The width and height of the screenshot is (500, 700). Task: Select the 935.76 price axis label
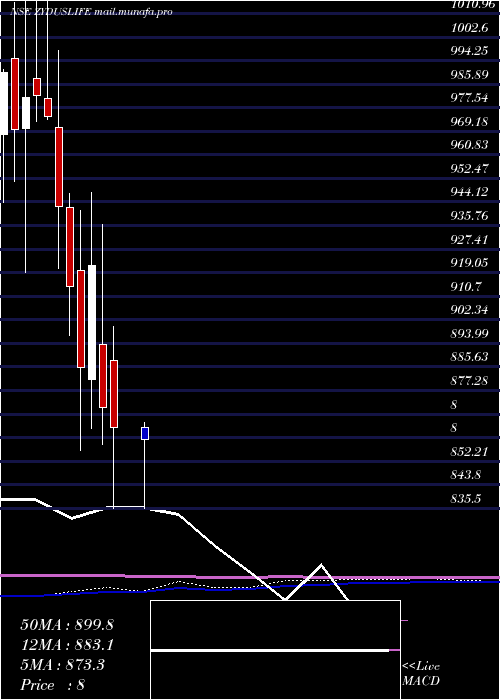[x=469, y=215]
